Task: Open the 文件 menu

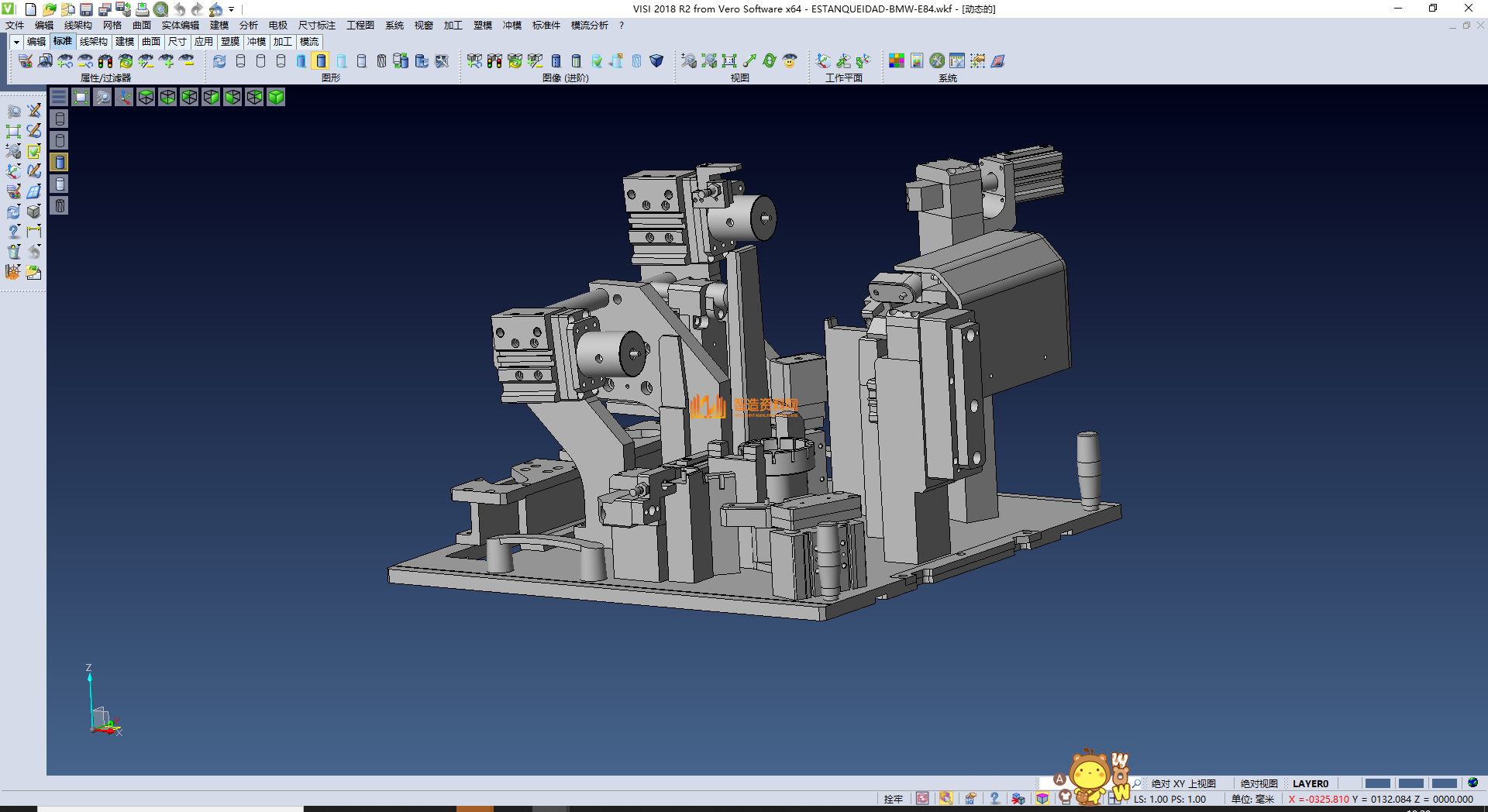Action: [15, 26]
